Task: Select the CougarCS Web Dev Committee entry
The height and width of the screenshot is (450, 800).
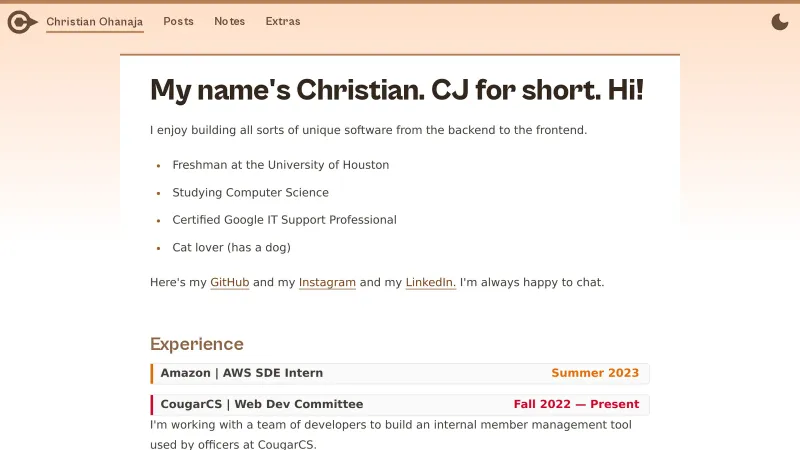Action: [262, 405]
